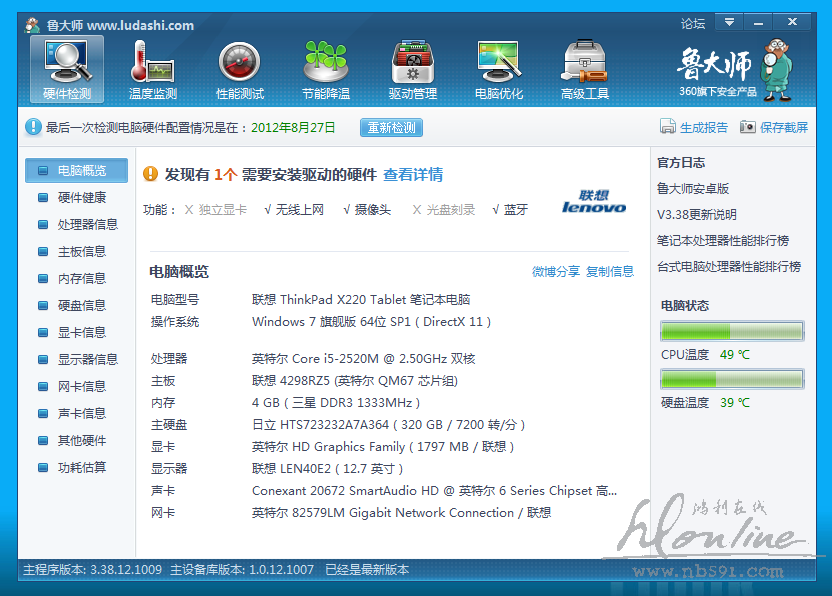Viewport: 832px width, 596px height.
Task: Click the 日立 HTS723232A7A364 hard disk text
Action: point(388,425)
